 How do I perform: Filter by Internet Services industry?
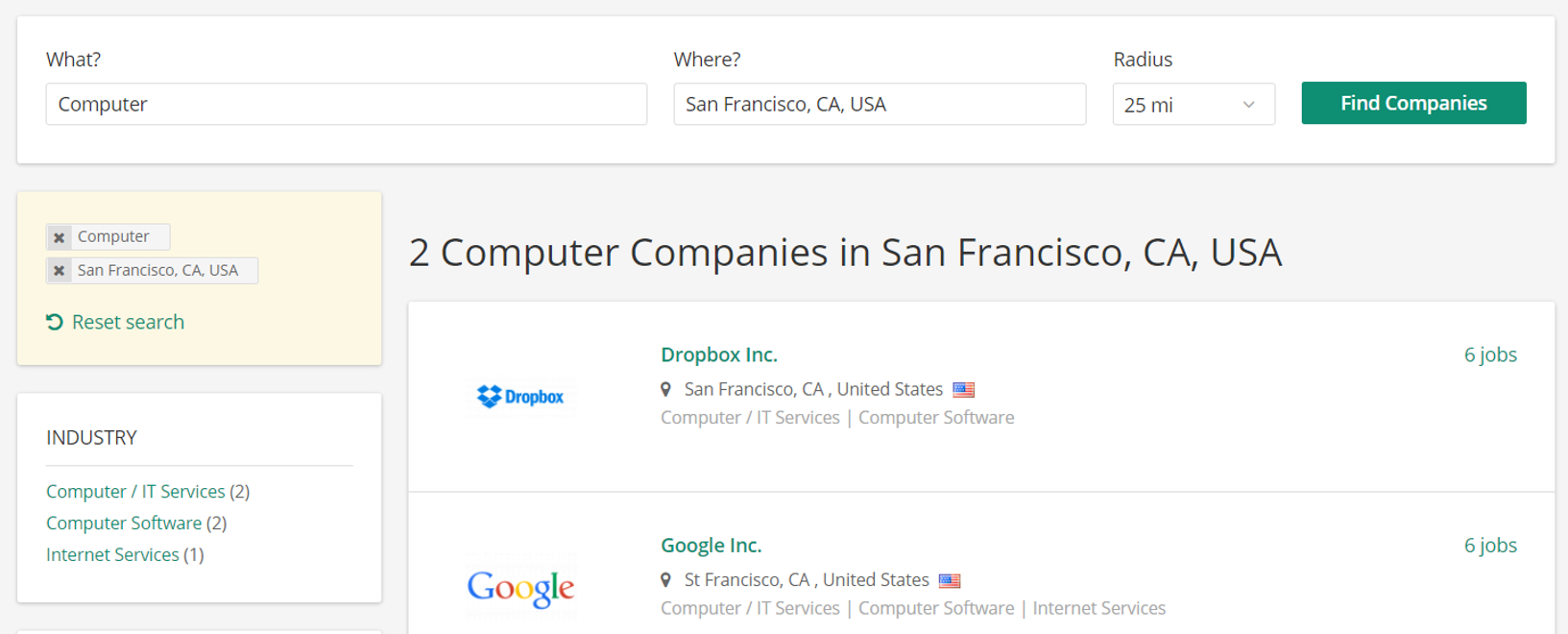point(112,554)
